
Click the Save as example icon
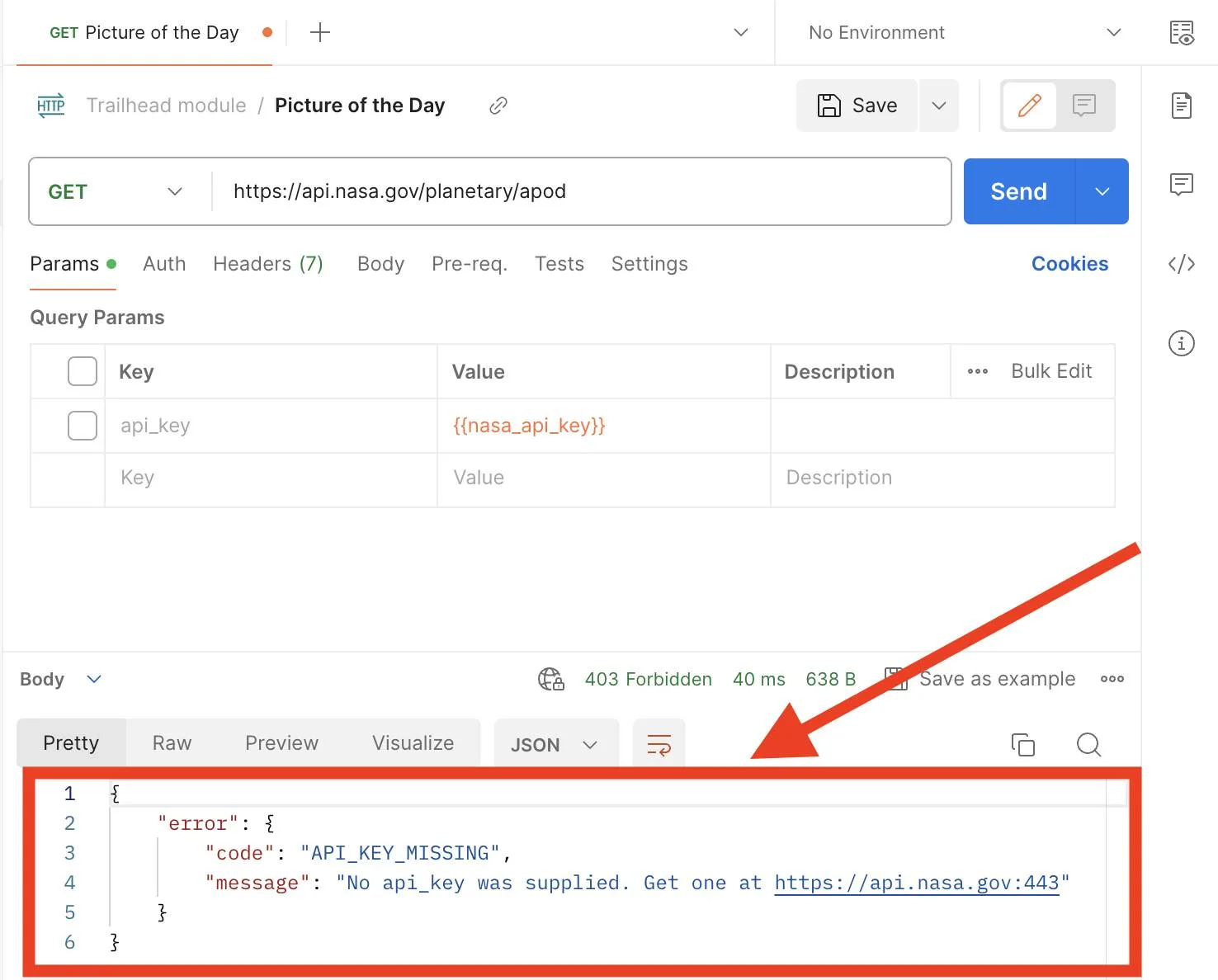click(895, 678)
